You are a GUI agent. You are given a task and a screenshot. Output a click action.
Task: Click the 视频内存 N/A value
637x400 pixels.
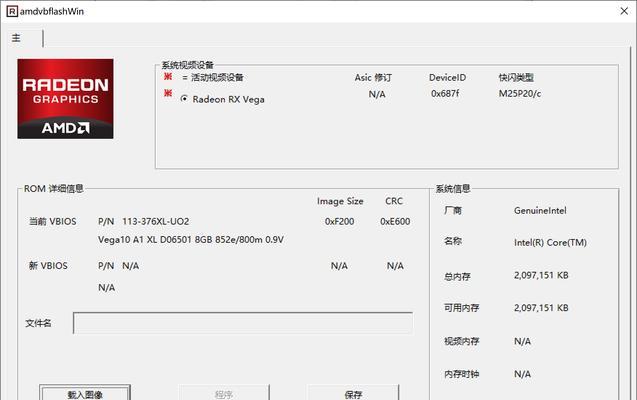(522, 342)
